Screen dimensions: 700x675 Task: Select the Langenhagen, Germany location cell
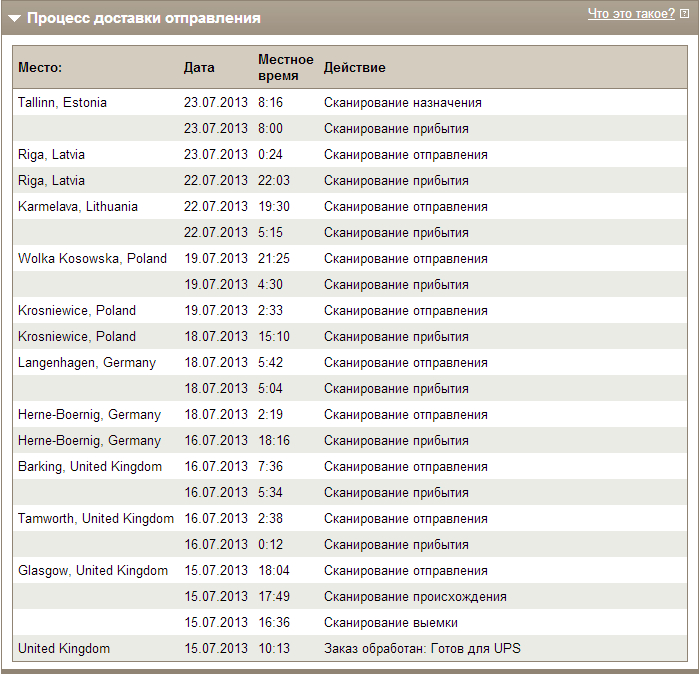pyautogui.click(x=87, y=362)
